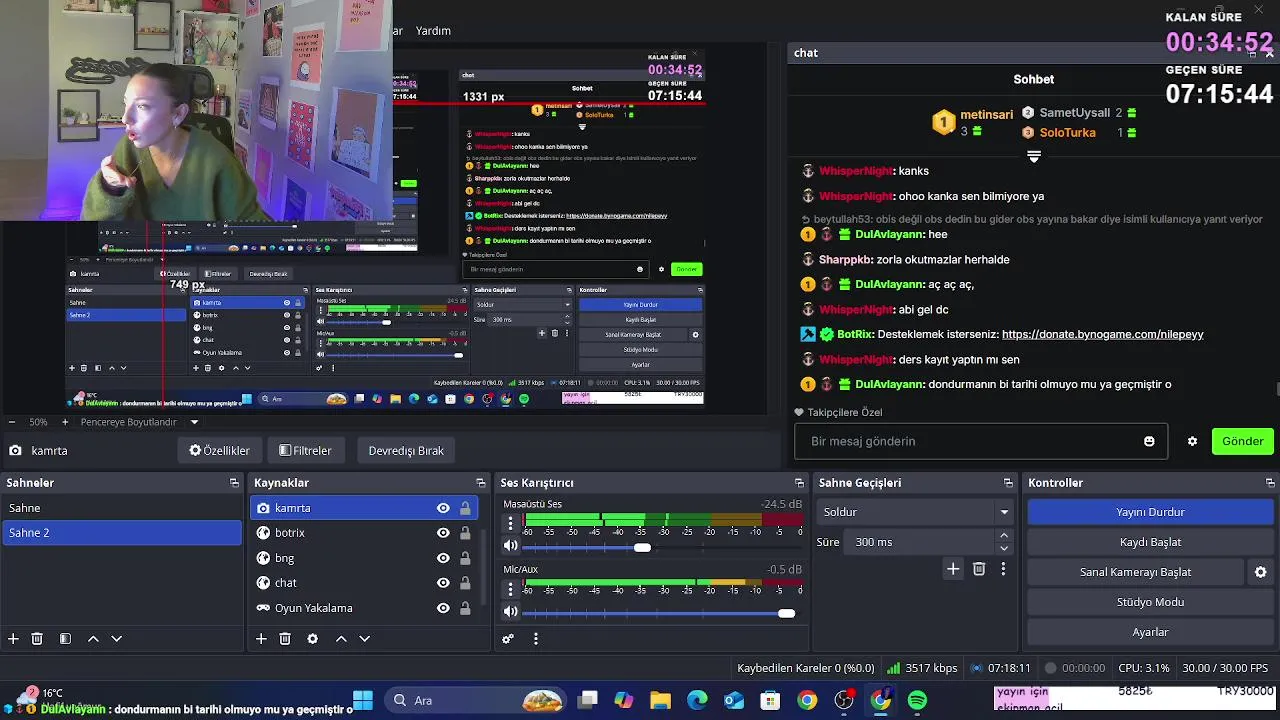
Task: Delete the scene transition with the trash icon
Action: [979, 569]
